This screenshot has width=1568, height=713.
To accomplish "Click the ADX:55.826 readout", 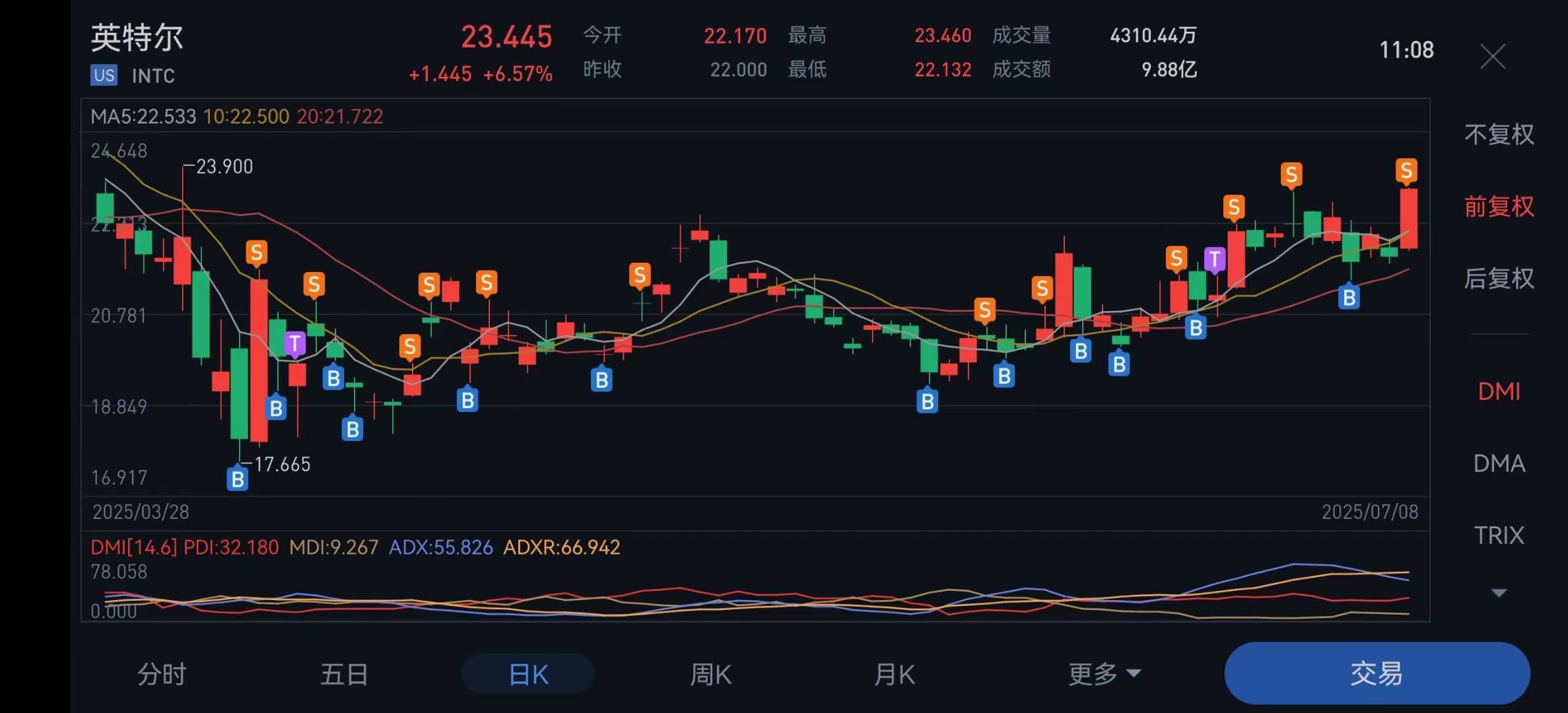I will click(441, 547).
